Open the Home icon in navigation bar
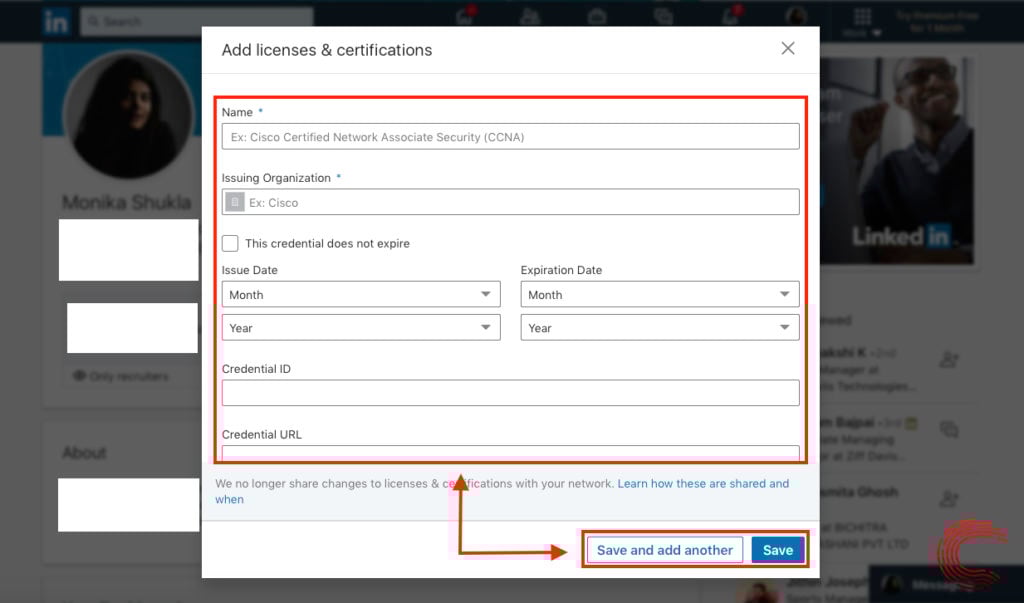Screen dimensions: 1024x603 (464, 16)
